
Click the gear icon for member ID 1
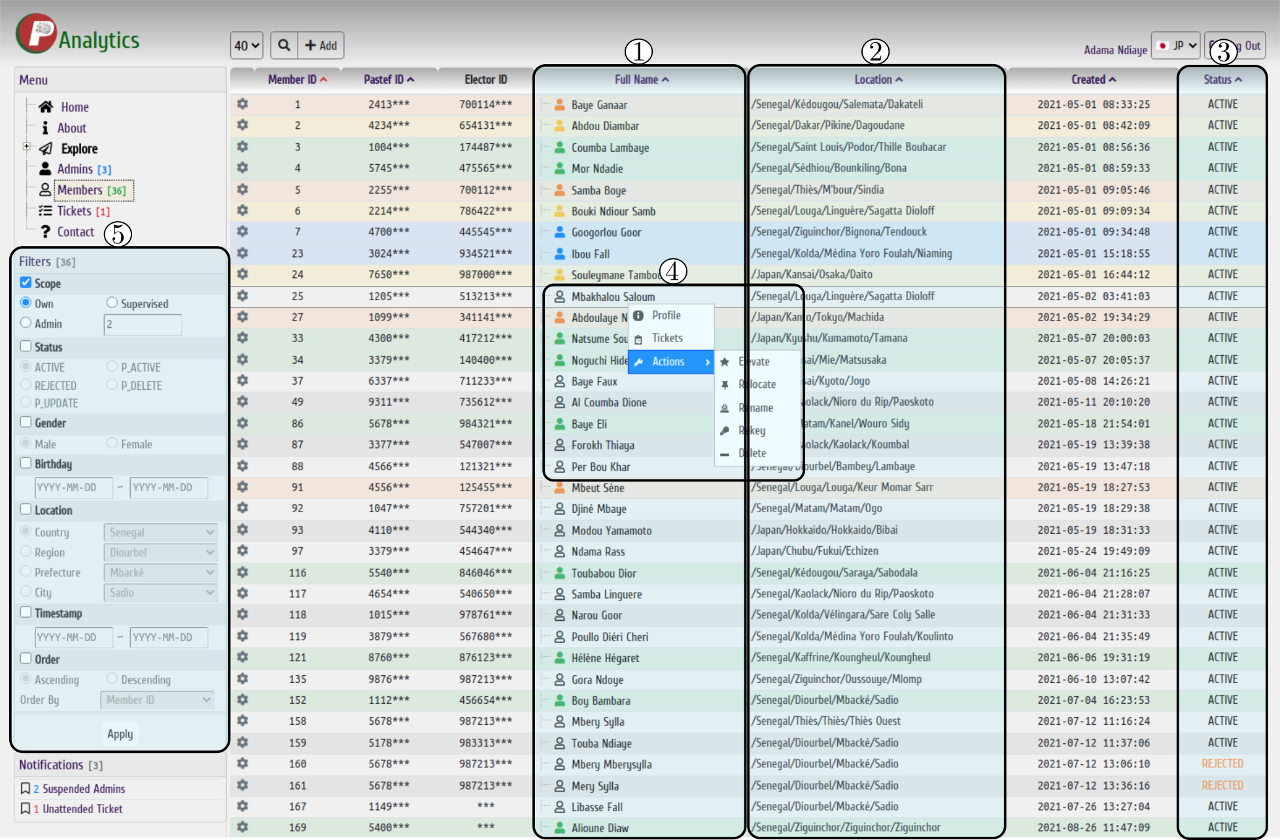coord(242,104)
